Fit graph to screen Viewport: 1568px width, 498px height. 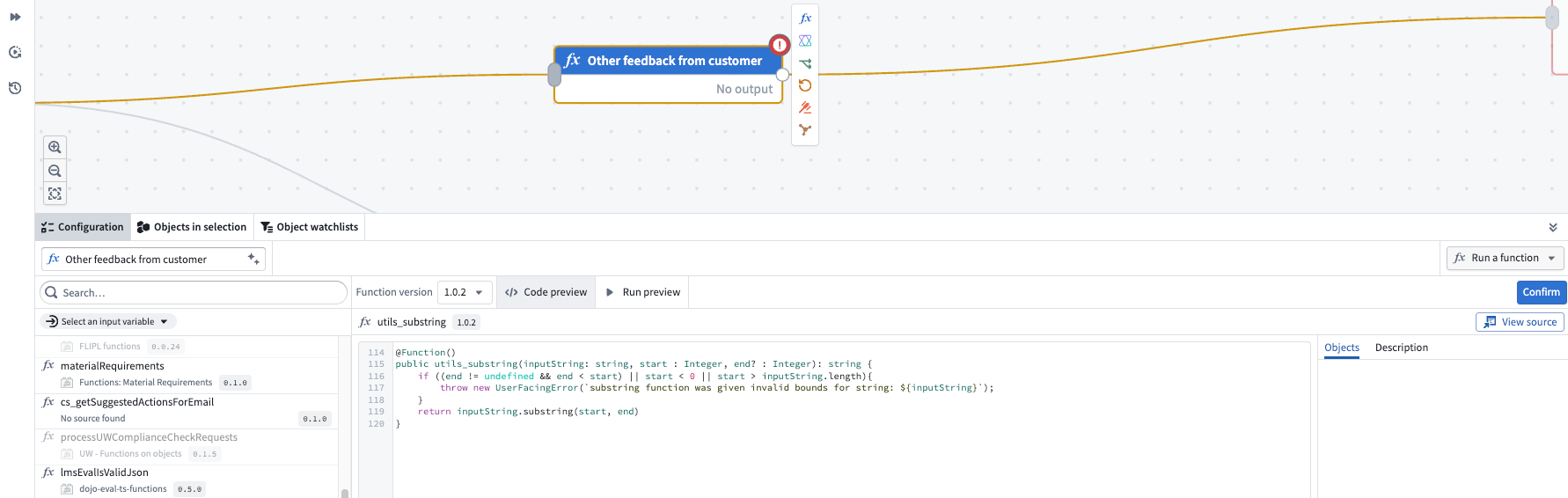tap(55, 194)
